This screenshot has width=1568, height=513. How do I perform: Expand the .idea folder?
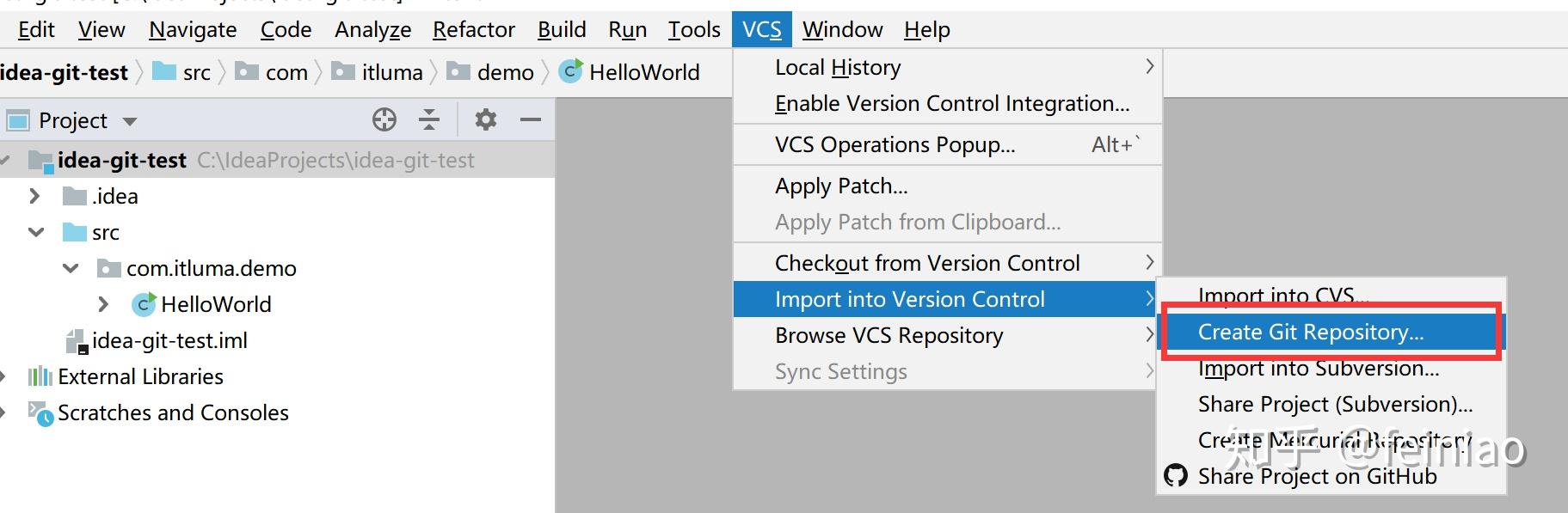tap(34, 196)
